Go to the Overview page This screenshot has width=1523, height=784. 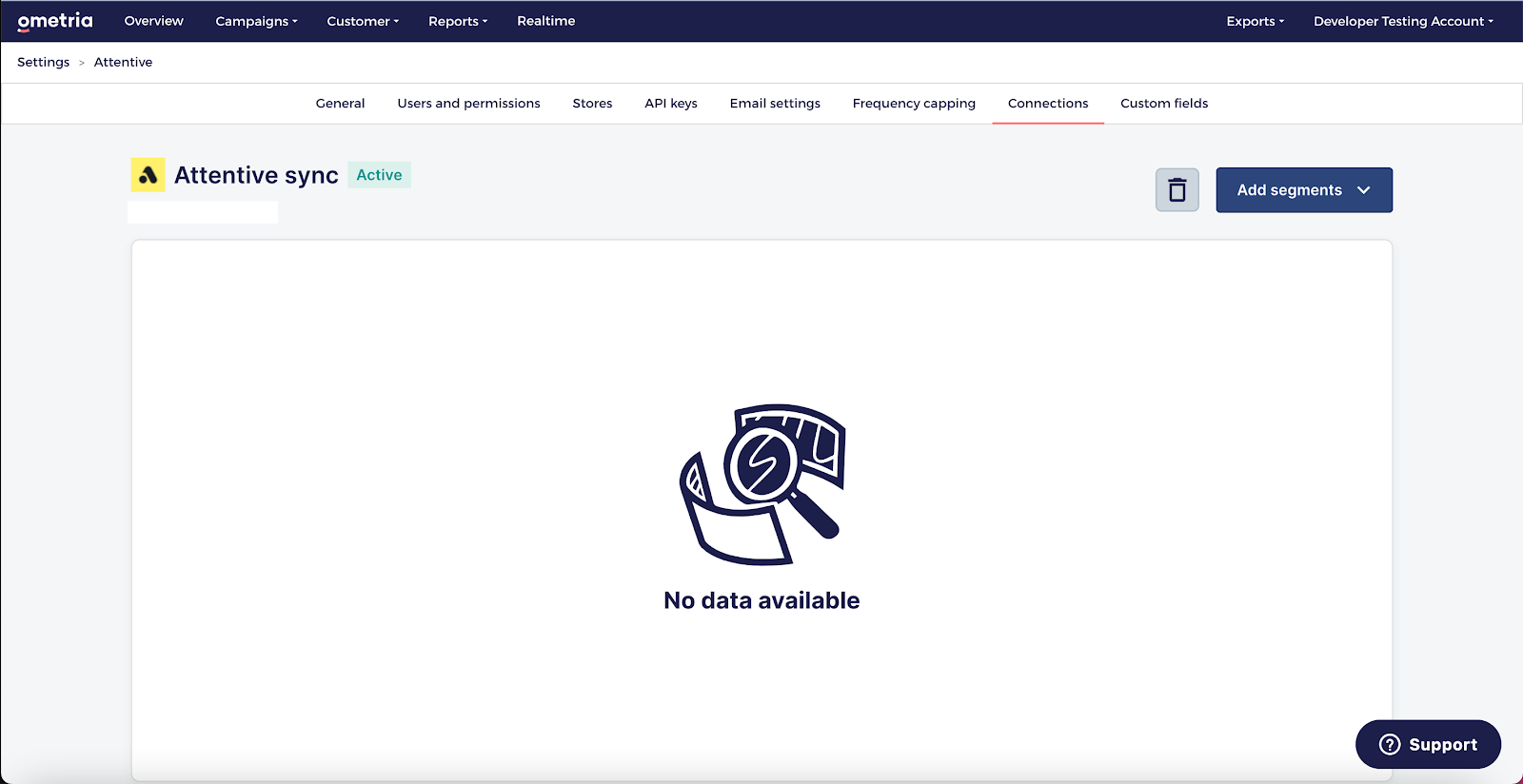(154, 21)
